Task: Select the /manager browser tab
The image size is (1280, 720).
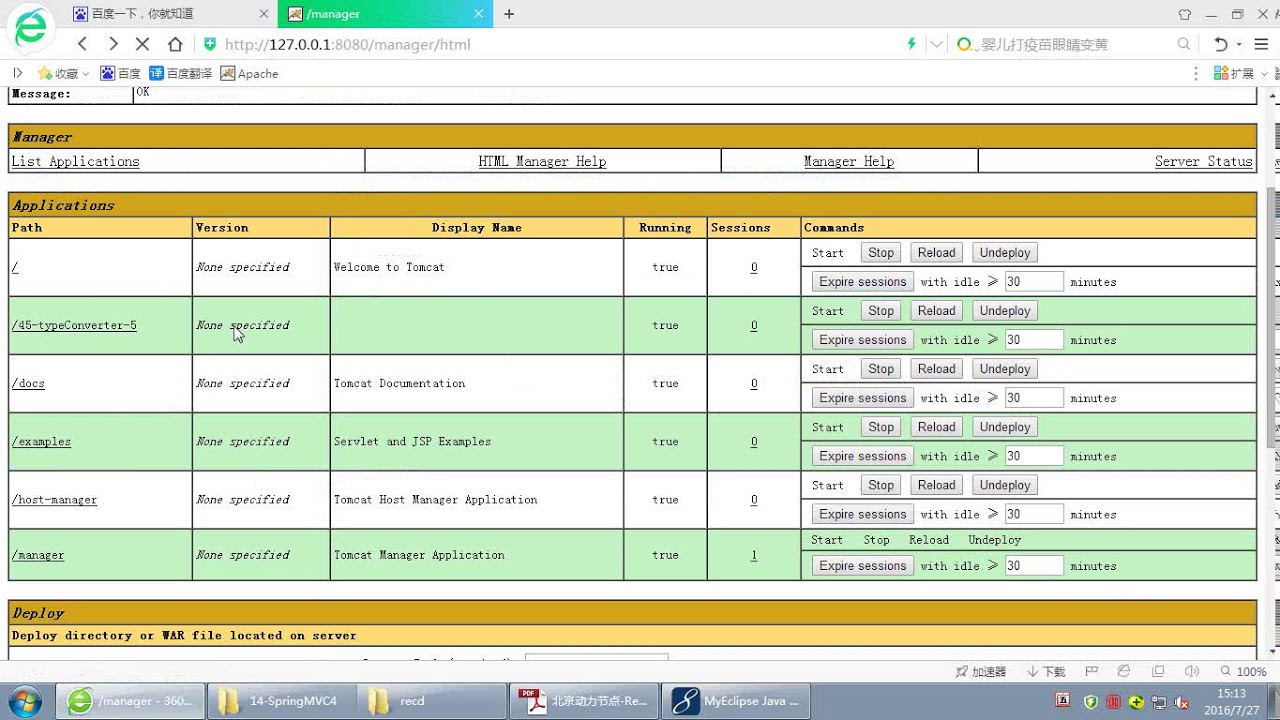Action: 385,14
